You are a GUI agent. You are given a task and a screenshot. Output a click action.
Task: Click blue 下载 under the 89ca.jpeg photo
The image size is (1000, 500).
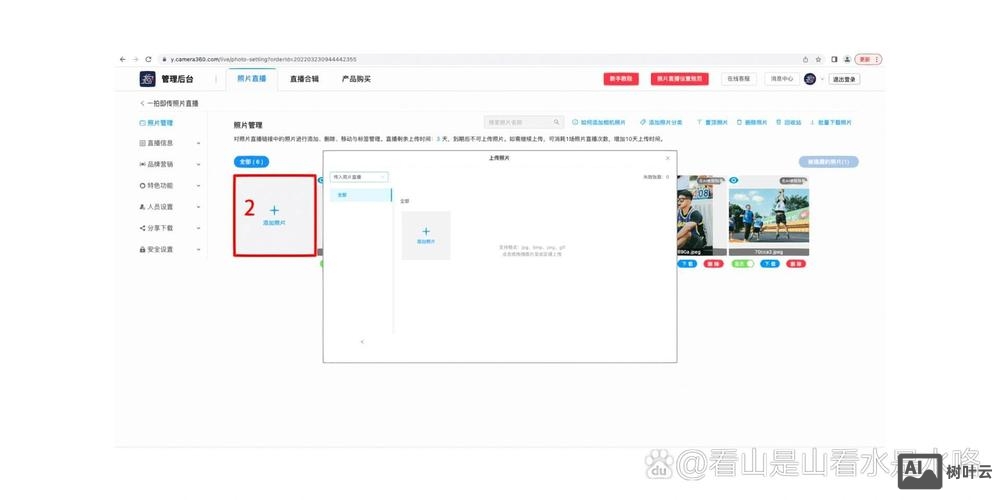[x=687, y=263]
